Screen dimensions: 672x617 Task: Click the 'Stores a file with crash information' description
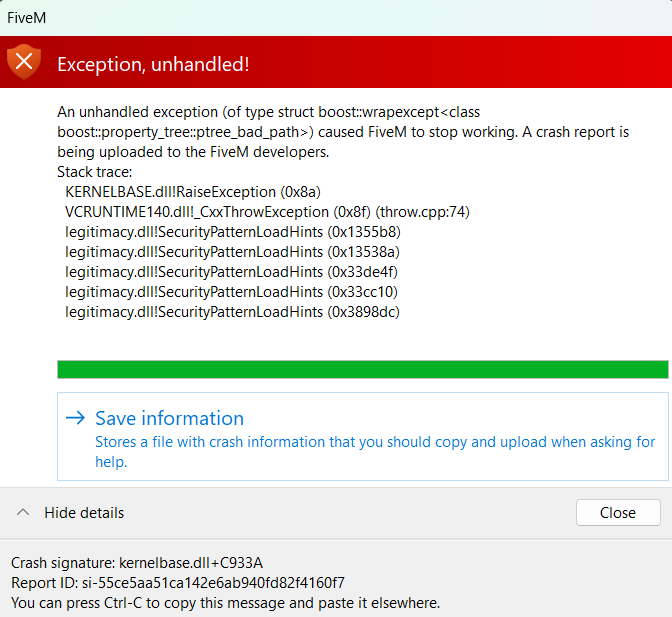pyautogui.click(x=375, y=452)
